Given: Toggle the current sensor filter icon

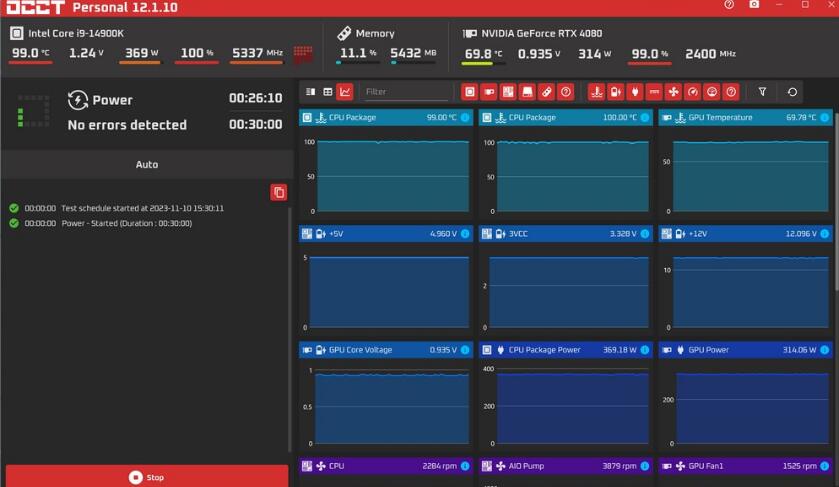Looking at the screenshot, I should 654,92.
